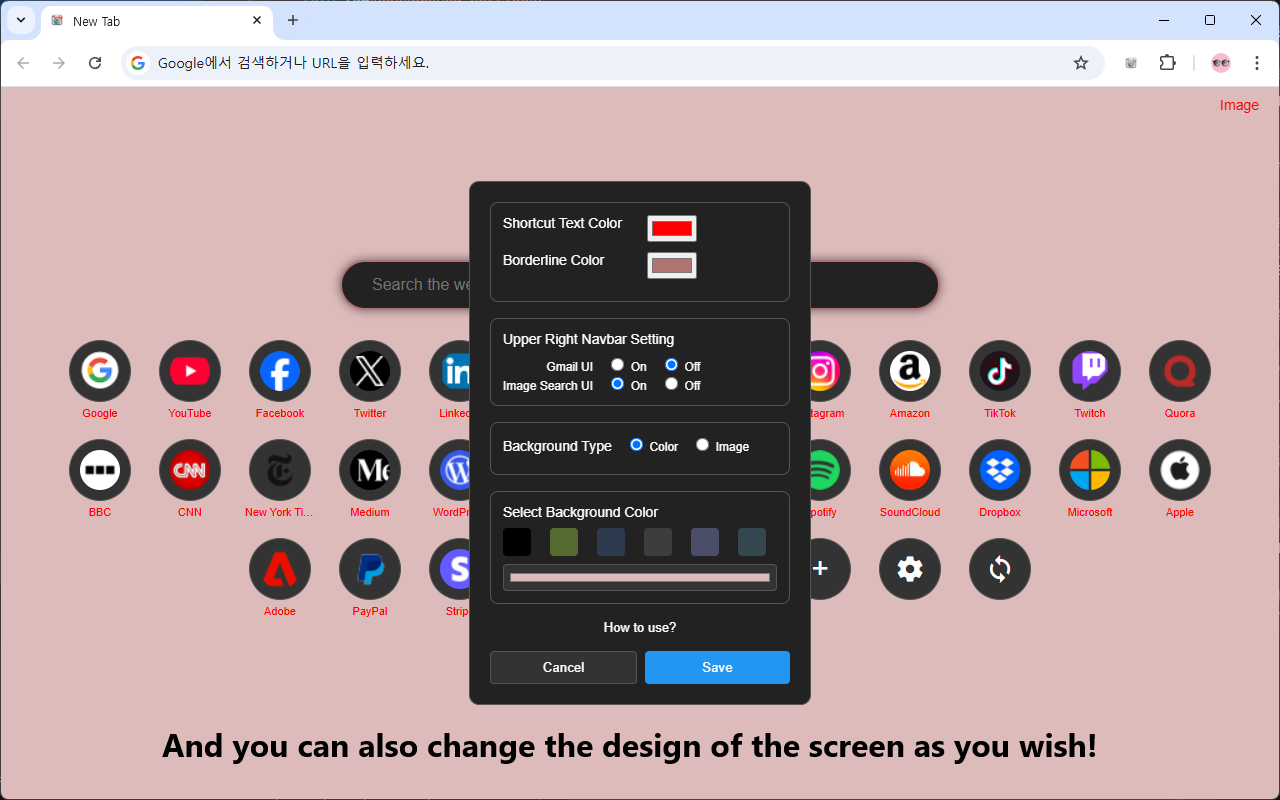The image size is (1280, 800).
Task: Open the New York Times shortcut icon
Action: click(x=280, y=470)
